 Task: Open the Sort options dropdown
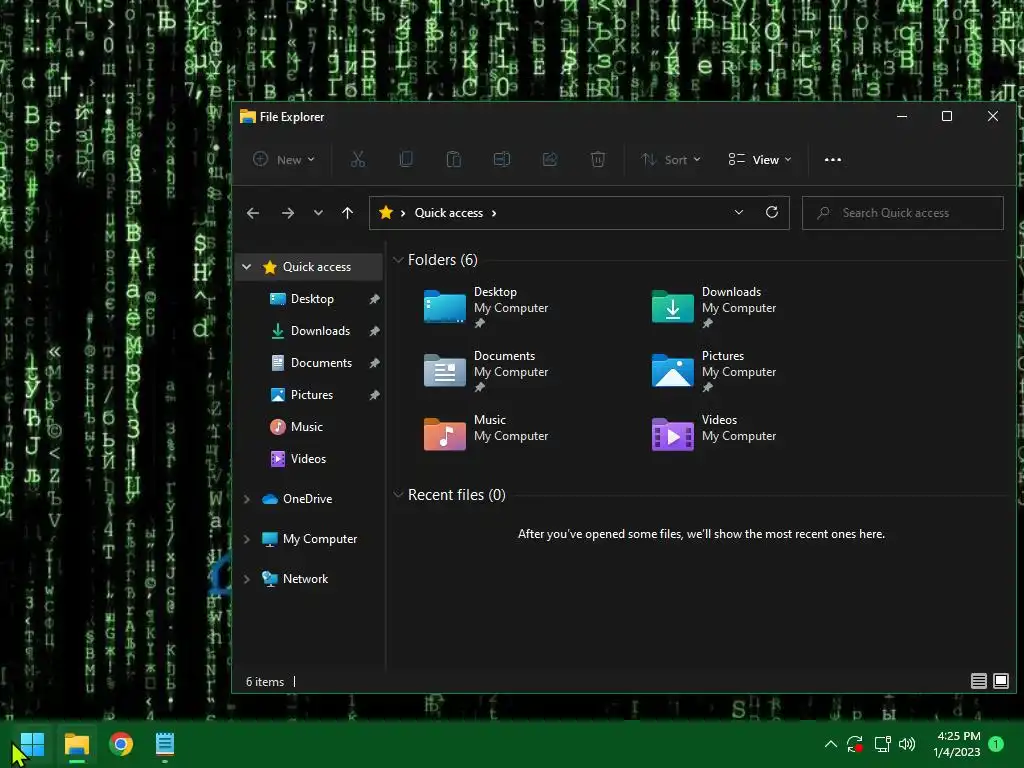coord(671,159)
